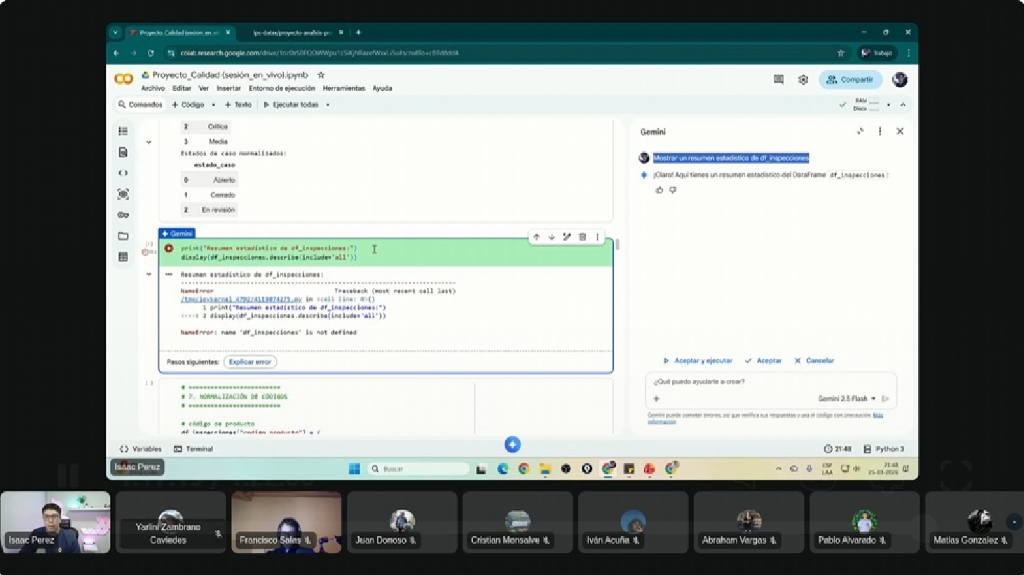This screenshot has height=575, width=1024.
Task: Open Colab settings gear icon
Action: point(803,80)
